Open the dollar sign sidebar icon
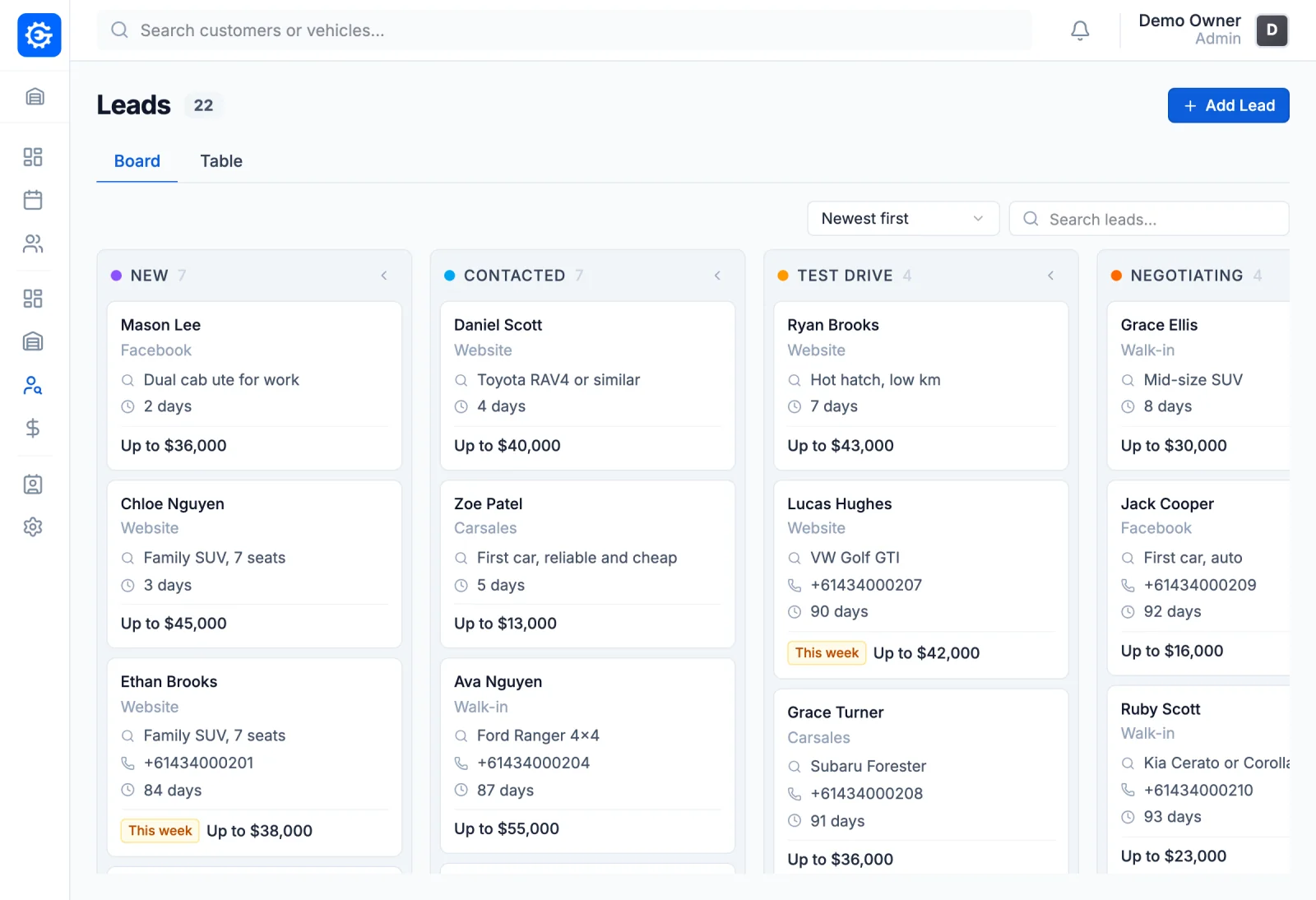1316x900 pixels. [x=33, y=428]
